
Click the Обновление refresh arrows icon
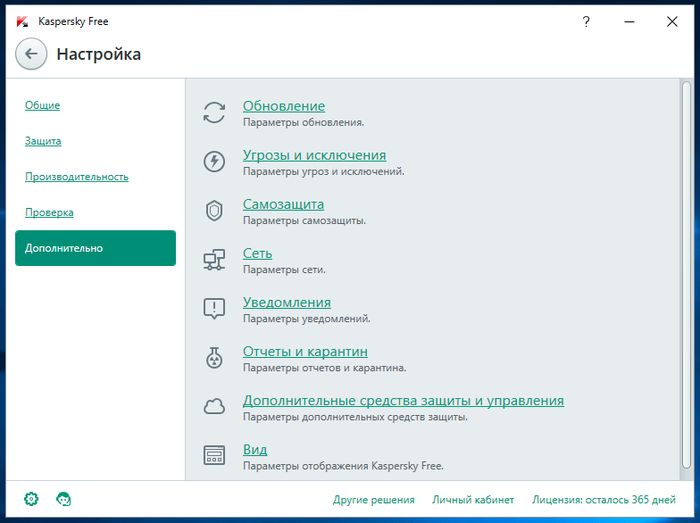pos(214,113)
